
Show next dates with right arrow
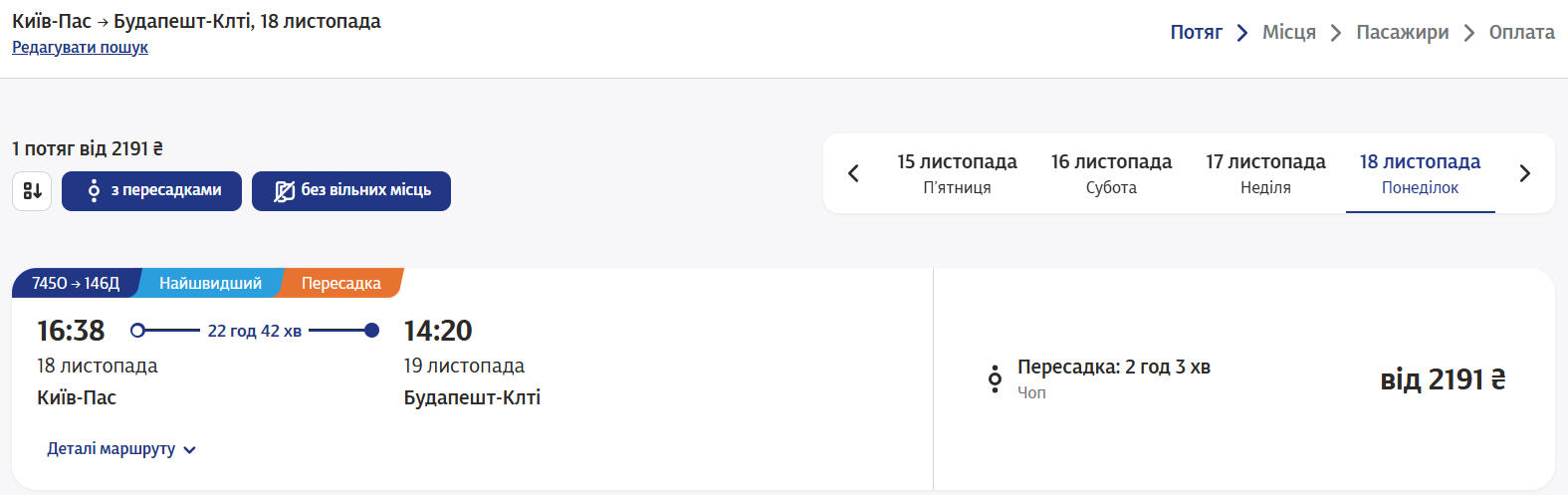[x=1524, y=173]
